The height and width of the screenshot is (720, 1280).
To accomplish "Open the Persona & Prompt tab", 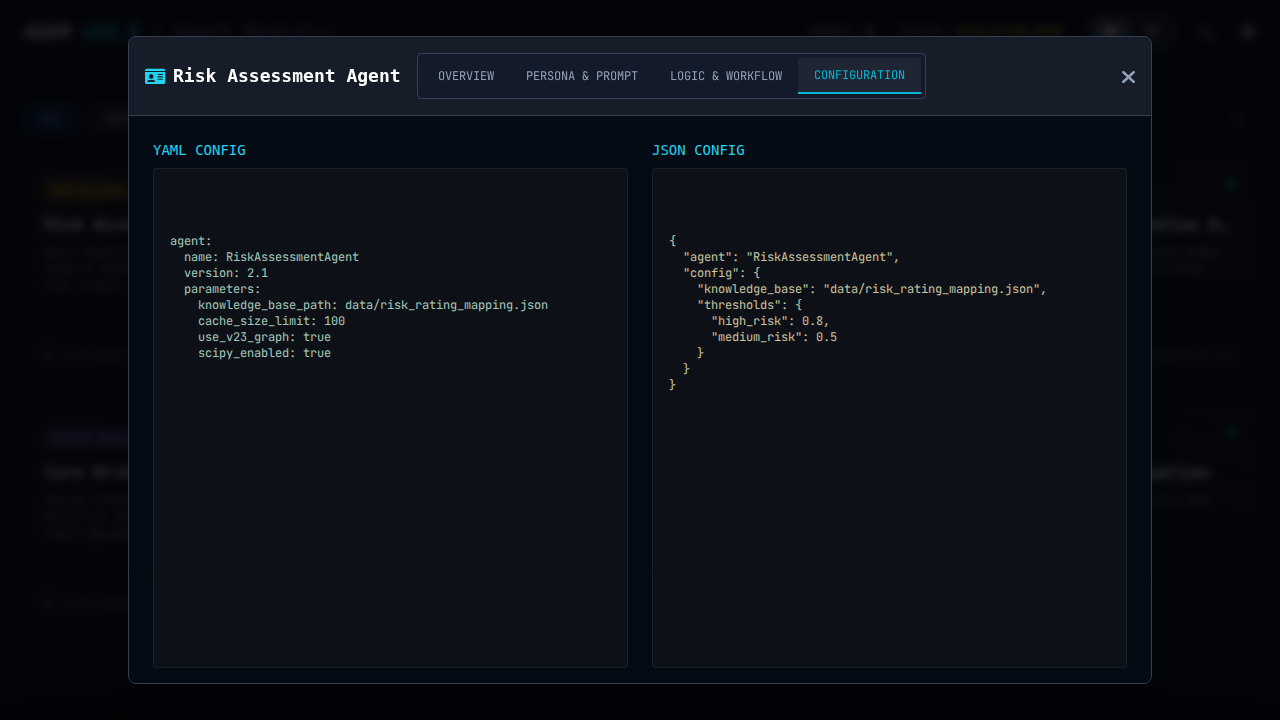I will coord(582,76).
